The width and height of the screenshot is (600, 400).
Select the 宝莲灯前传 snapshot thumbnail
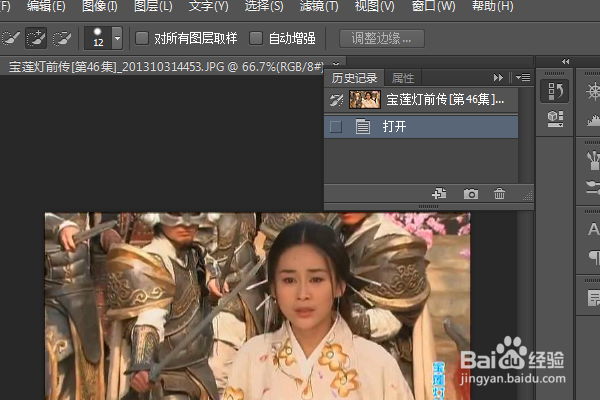coord(365,100)
